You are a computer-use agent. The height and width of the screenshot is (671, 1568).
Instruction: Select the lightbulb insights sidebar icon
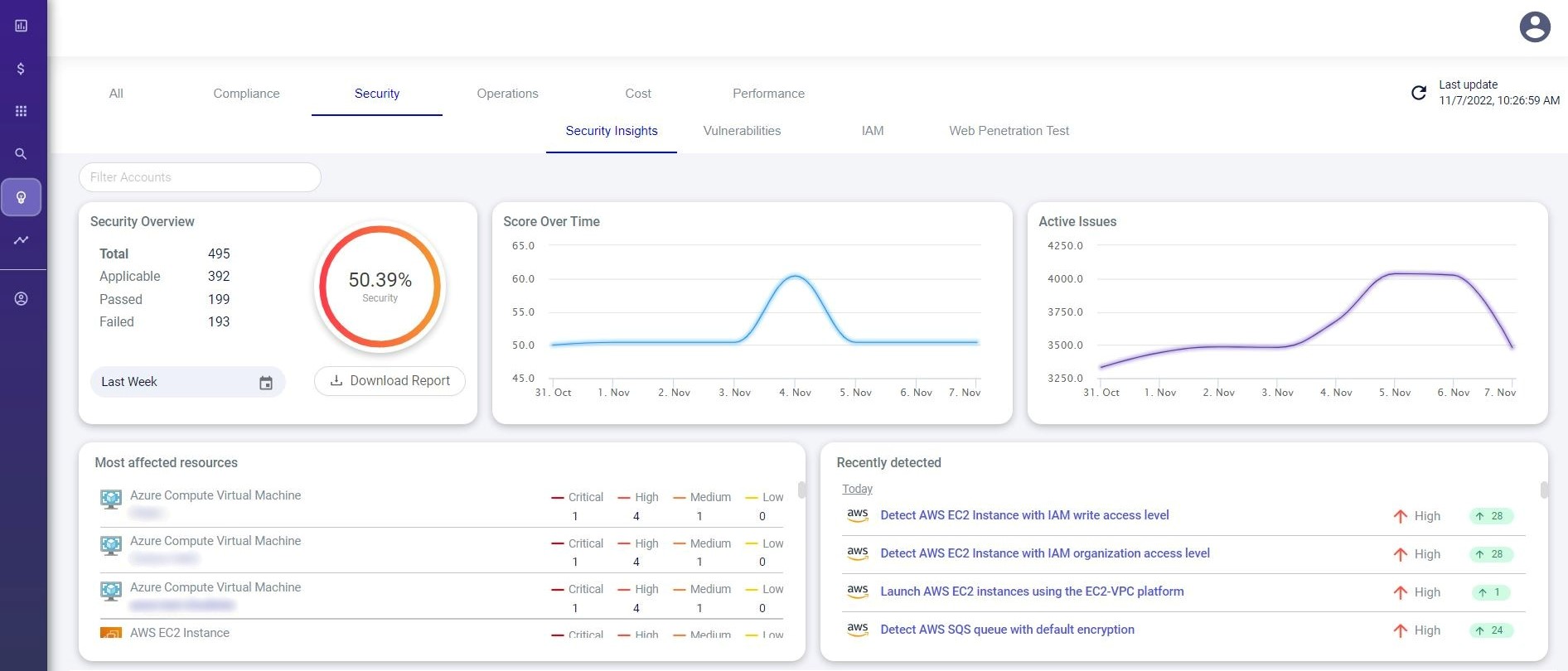point(22,197)
